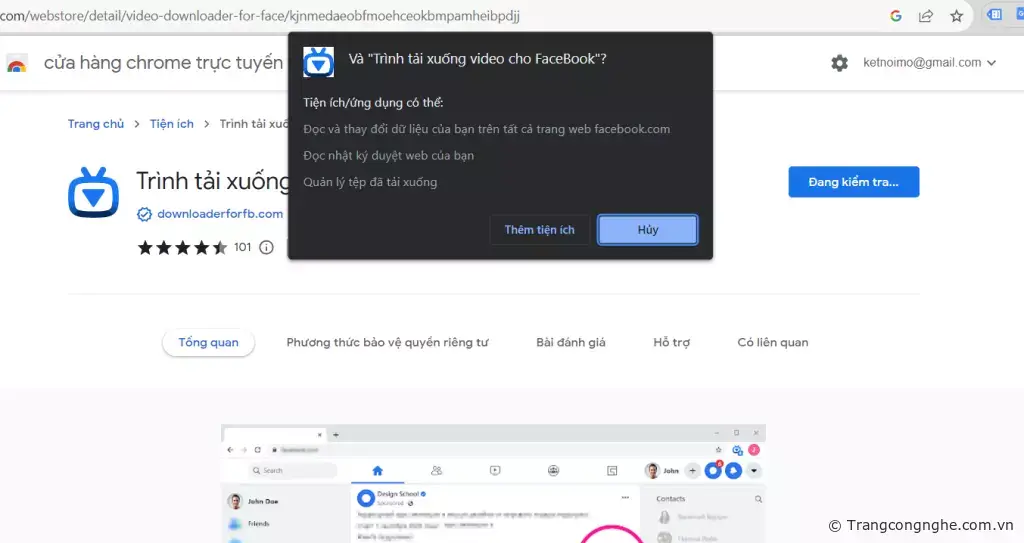The width and height of the screenshot is (1024, 543).
Task: Click the Đang kiểm tra... blue button
Action: [853, 182]
